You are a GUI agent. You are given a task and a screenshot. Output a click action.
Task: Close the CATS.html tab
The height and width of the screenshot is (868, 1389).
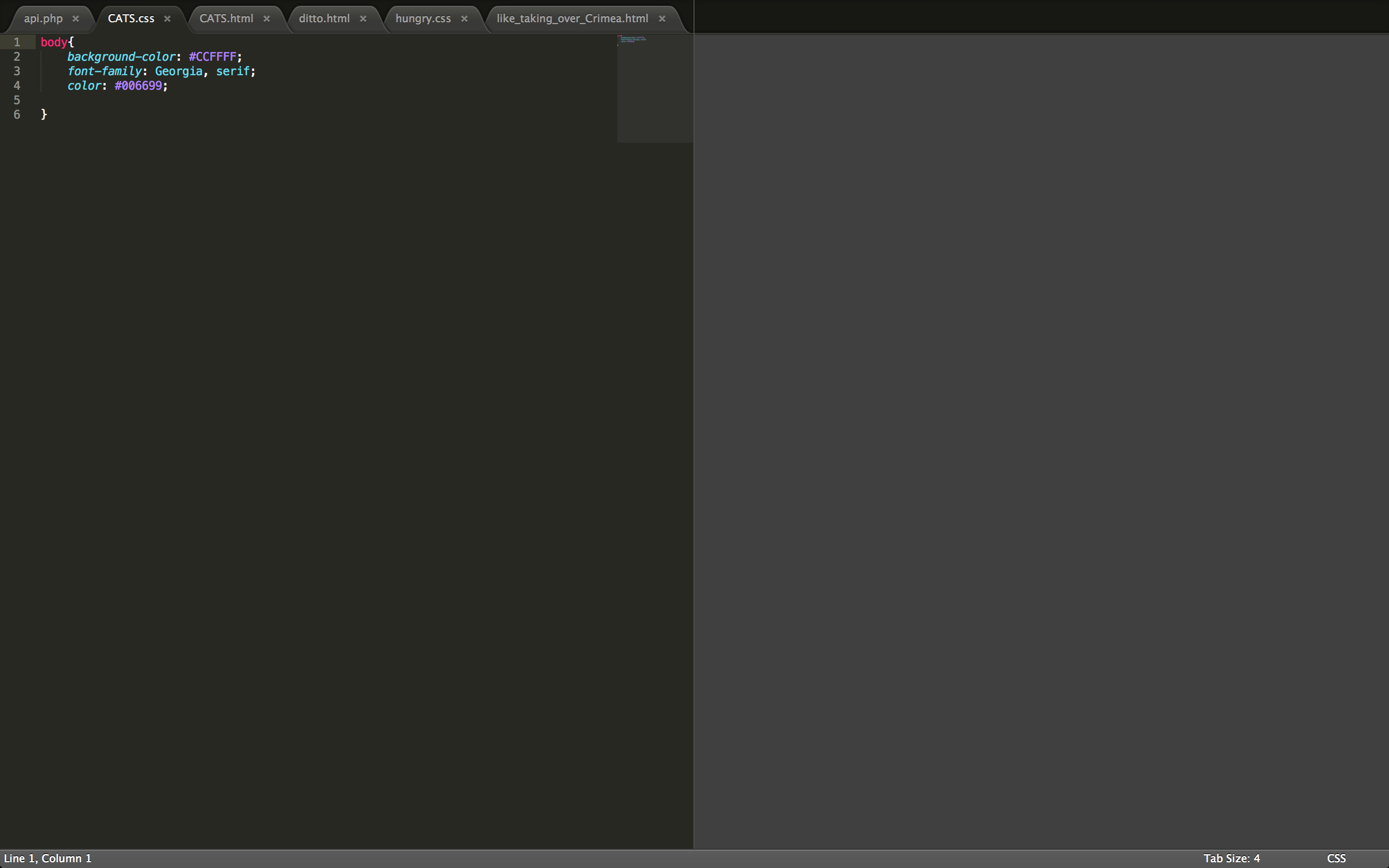coord(267,19)
